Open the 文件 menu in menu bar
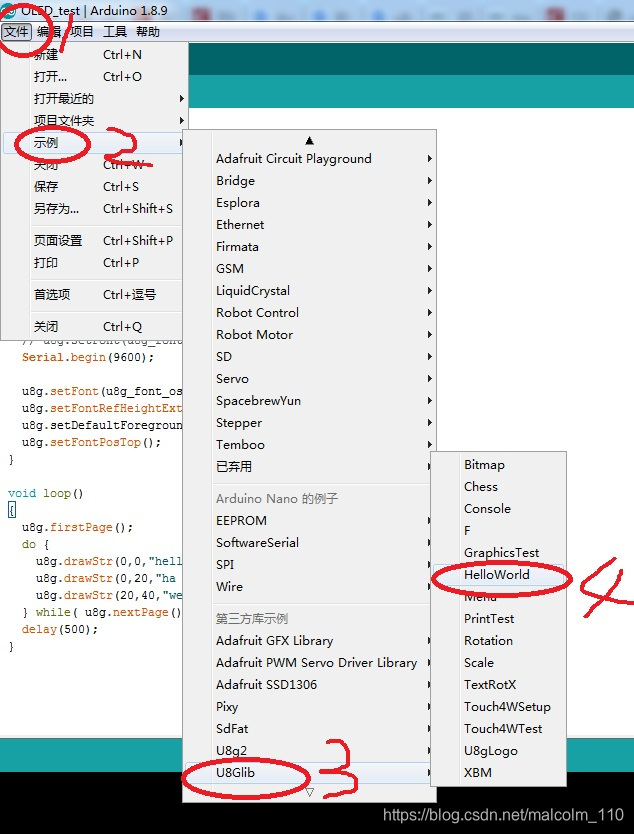The image size is (634, 834). coord(16,31)
